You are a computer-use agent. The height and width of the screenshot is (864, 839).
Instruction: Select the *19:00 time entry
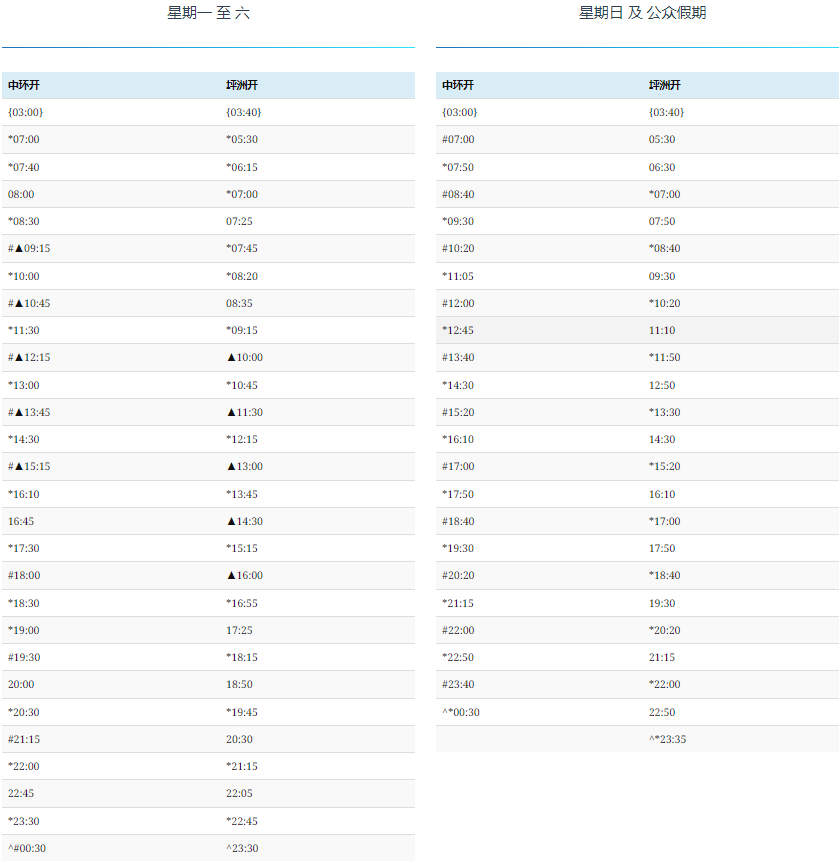(x=24, y=630)
